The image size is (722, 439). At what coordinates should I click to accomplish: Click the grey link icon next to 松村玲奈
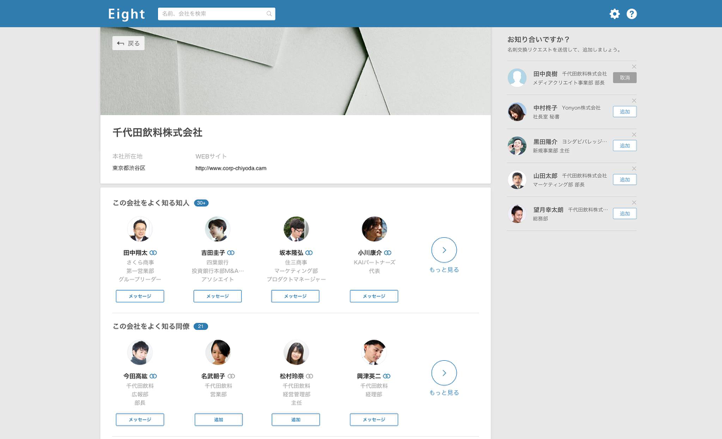pyautogui.click(x=309, y=376)
